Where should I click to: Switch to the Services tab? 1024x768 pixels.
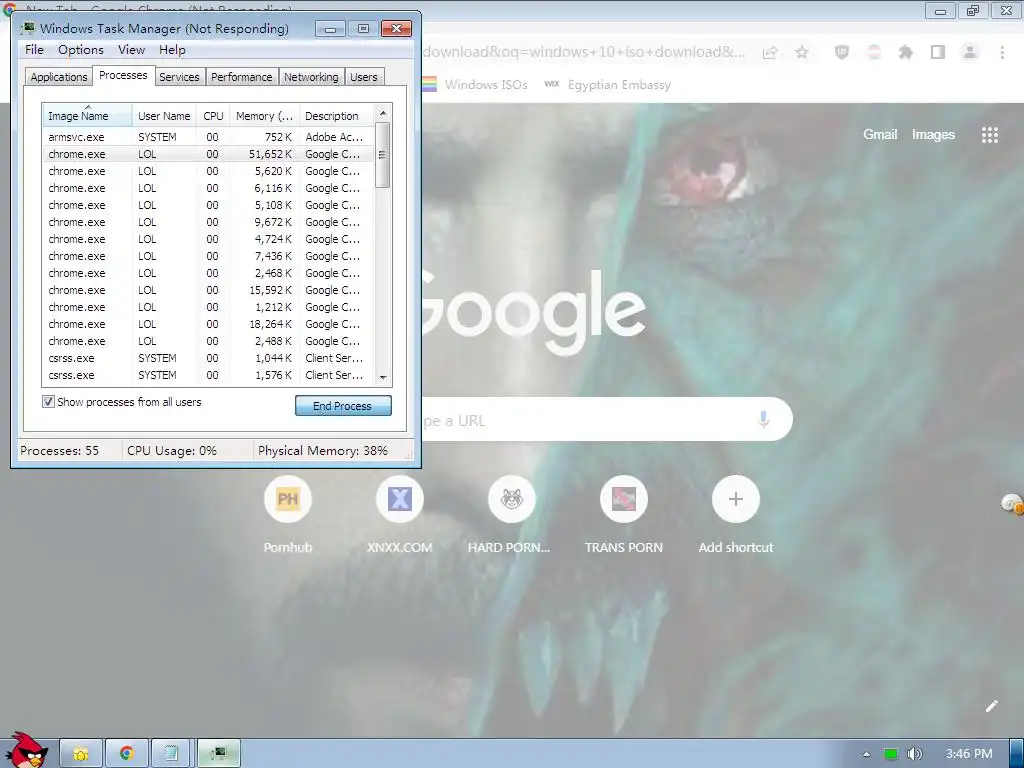click(x=179, y=77)
